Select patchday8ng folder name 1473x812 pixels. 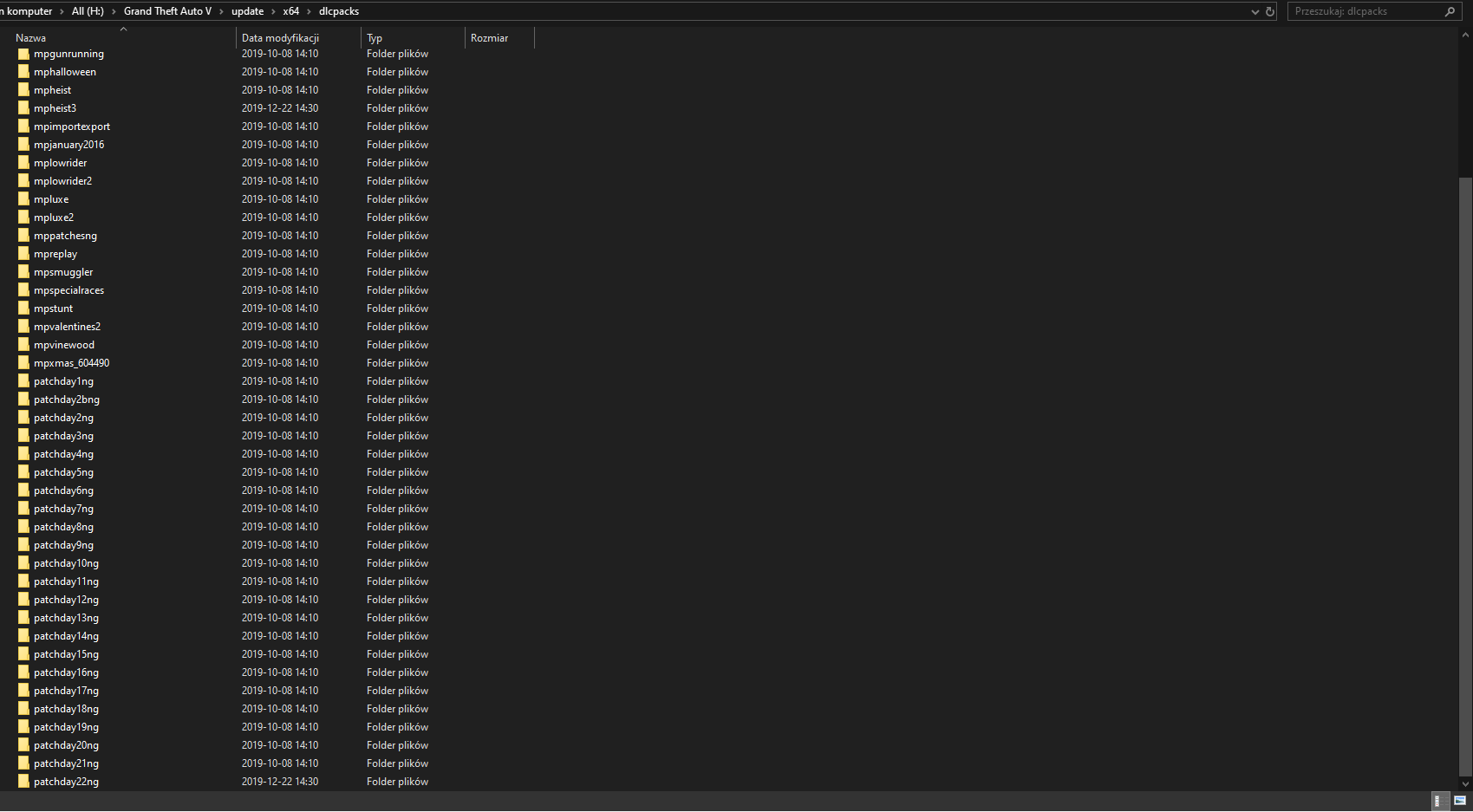coord(63,527)
